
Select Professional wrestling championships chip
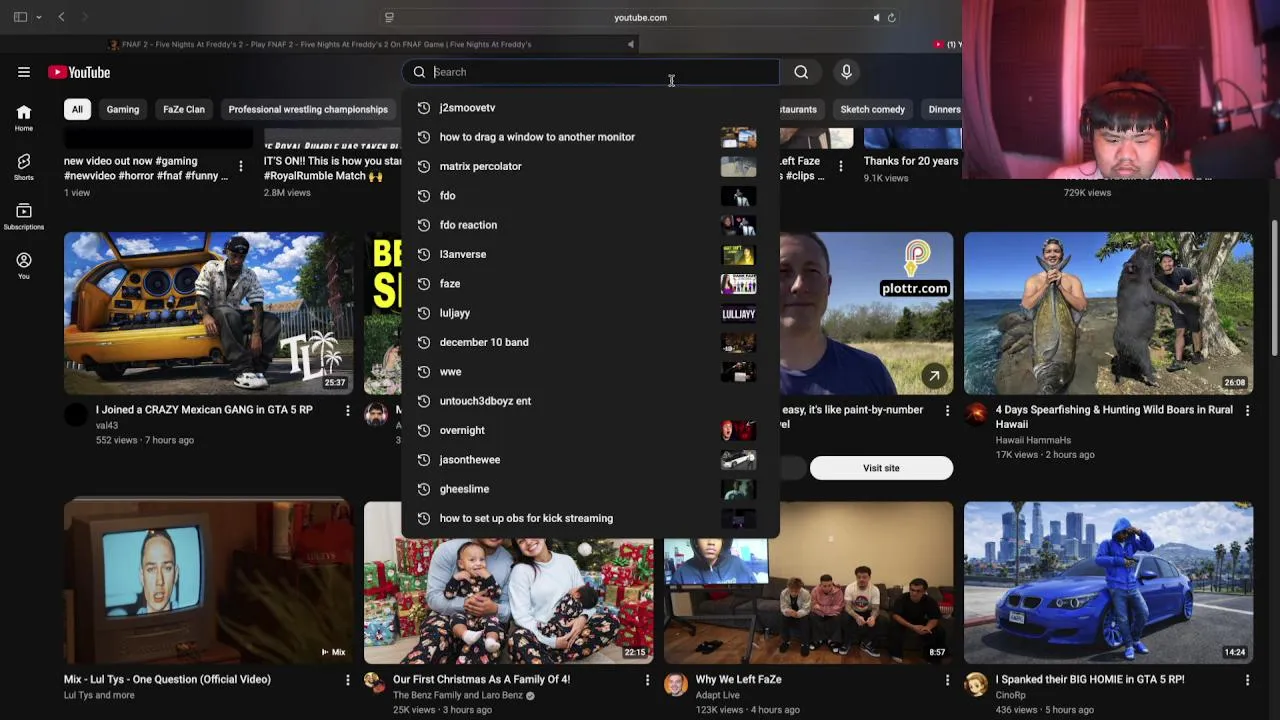tap(308, 109)
